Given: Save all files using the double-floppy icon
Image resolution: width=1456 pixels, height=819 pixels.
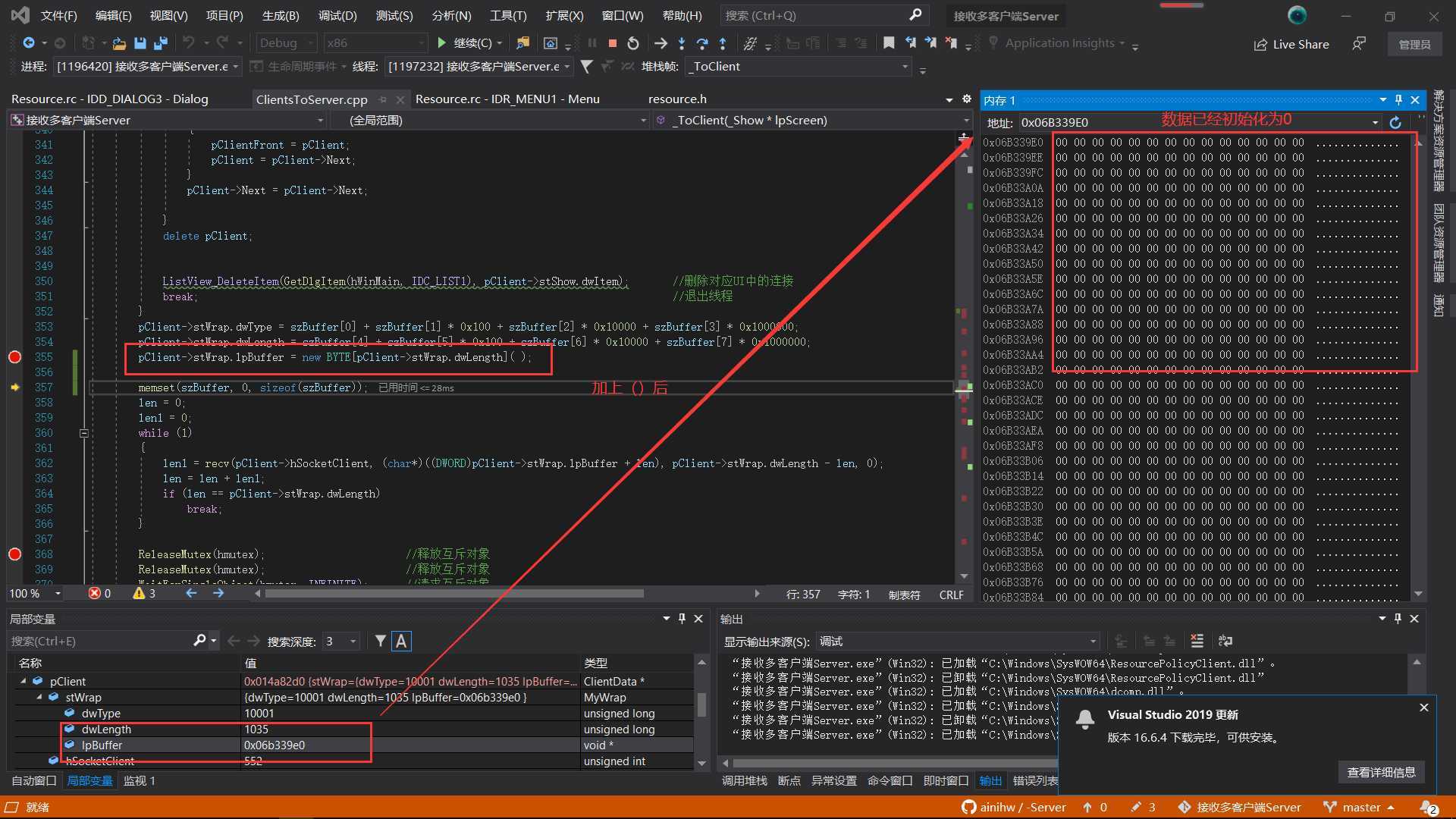Looking at the screenshot, I should 161,43.
